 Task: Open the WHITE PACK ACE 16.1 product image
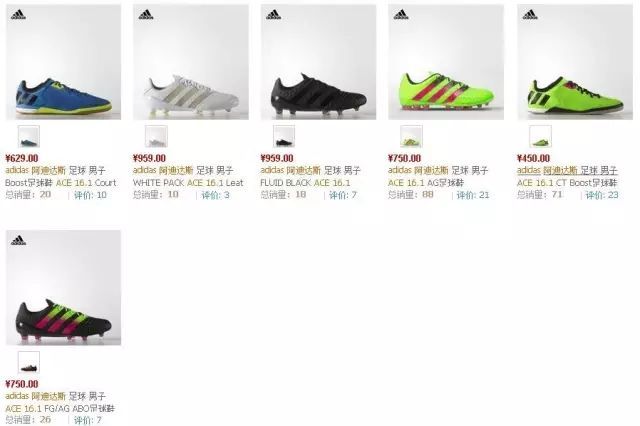(x=191, y=62)
